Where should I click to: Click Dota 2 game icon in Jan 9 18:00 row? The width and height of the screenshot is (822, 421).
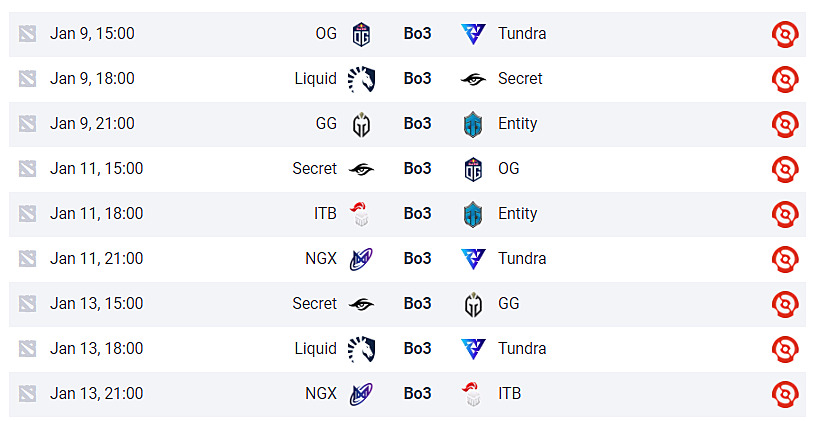point(27,79)
